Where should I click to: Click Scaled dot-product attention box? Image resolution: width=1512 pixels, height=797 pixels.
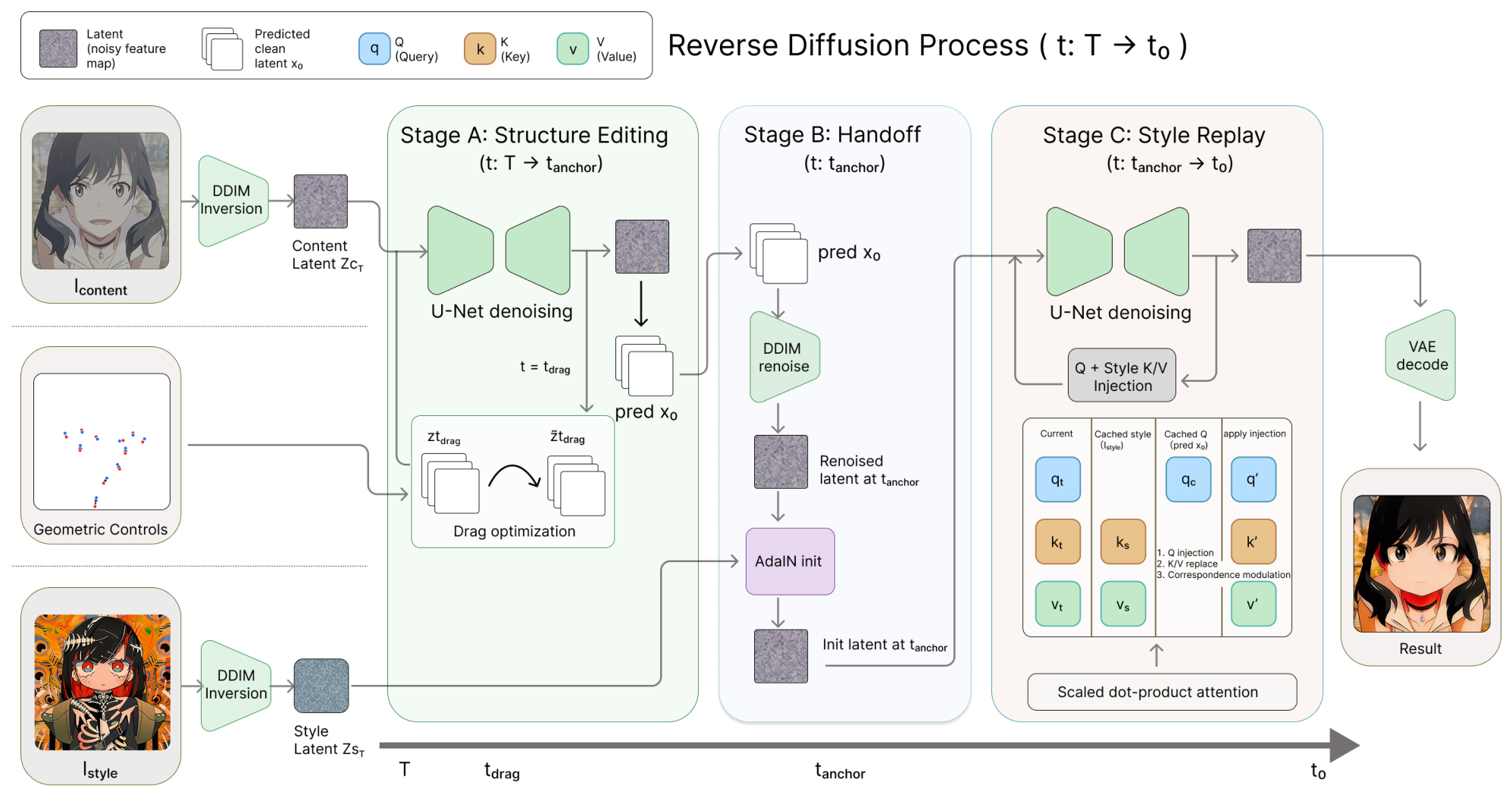(1162, 692)
